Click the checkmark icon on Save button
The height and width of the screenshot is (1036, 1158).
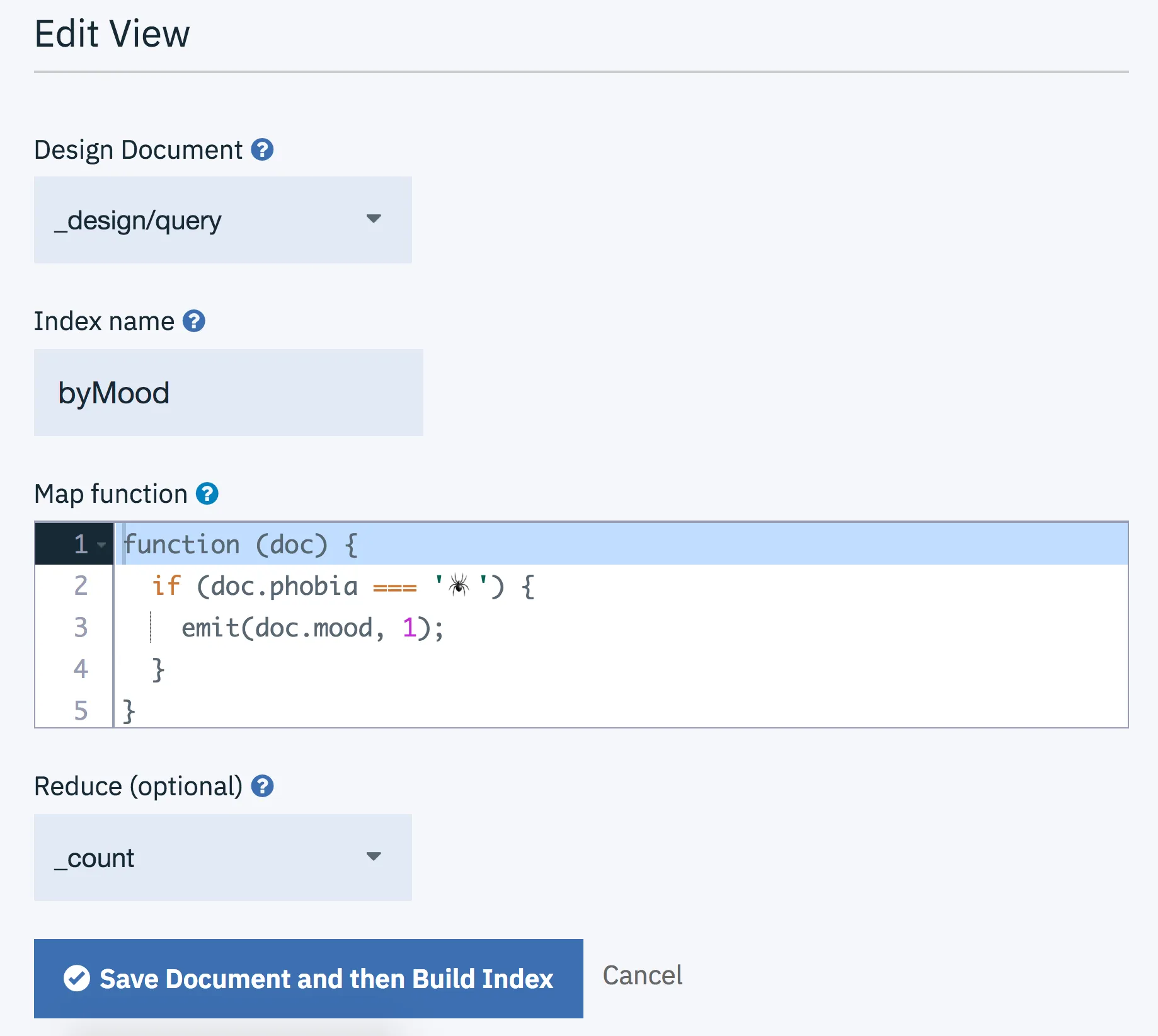pos(77,979)
